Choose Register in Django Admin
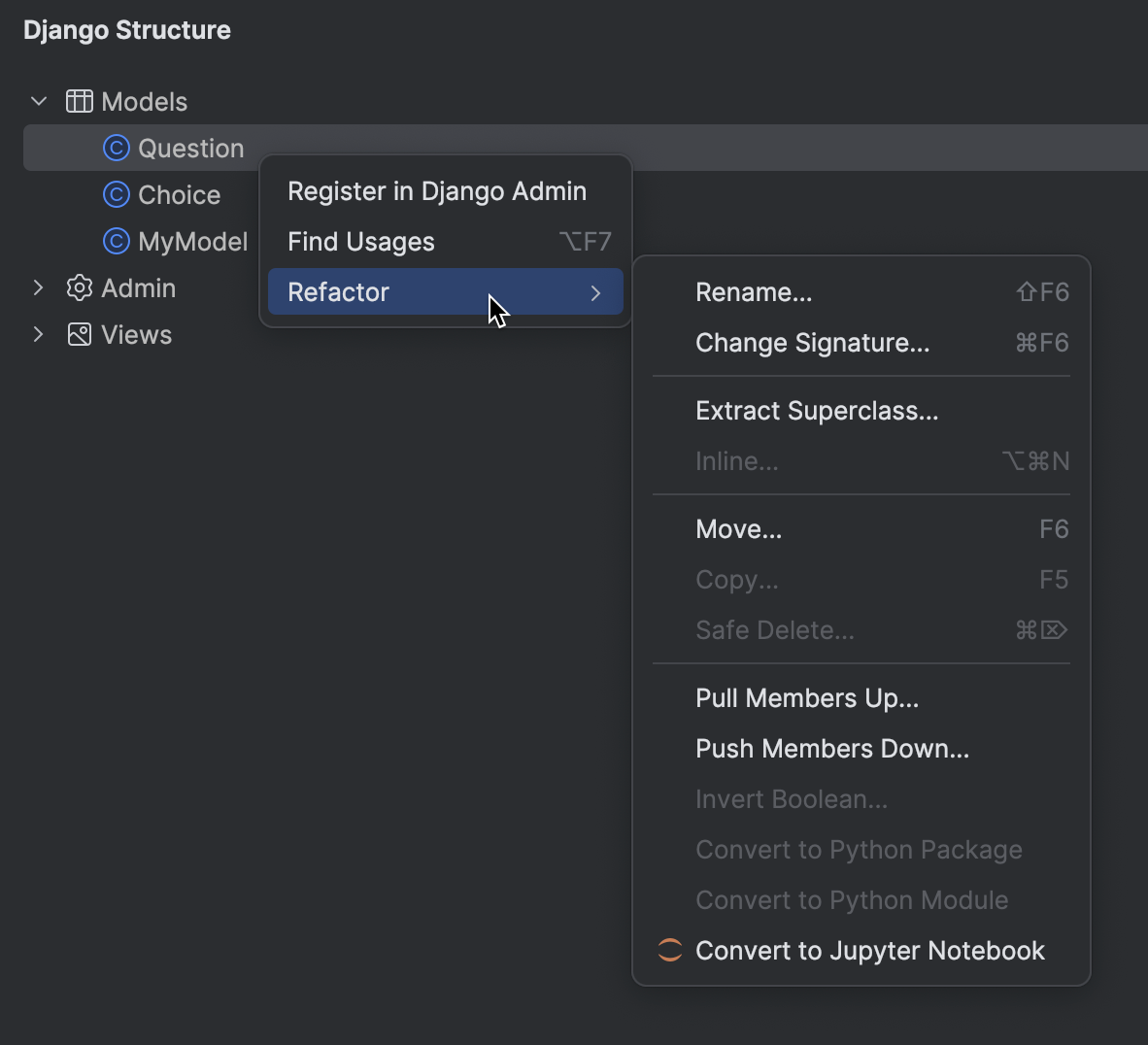The height and width of the screenshot is (1045, 1148). tap(437, 190)
